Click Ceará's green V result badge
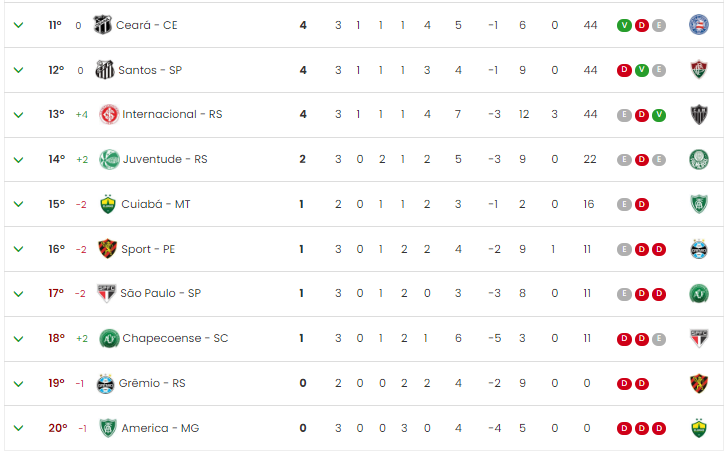The width and height of the screenshot is (727, 455). tap(624, 26)
